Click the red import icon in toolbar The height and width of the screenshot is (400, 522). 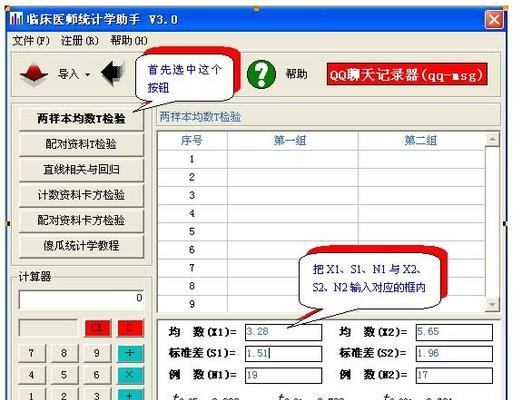point(34,74)
